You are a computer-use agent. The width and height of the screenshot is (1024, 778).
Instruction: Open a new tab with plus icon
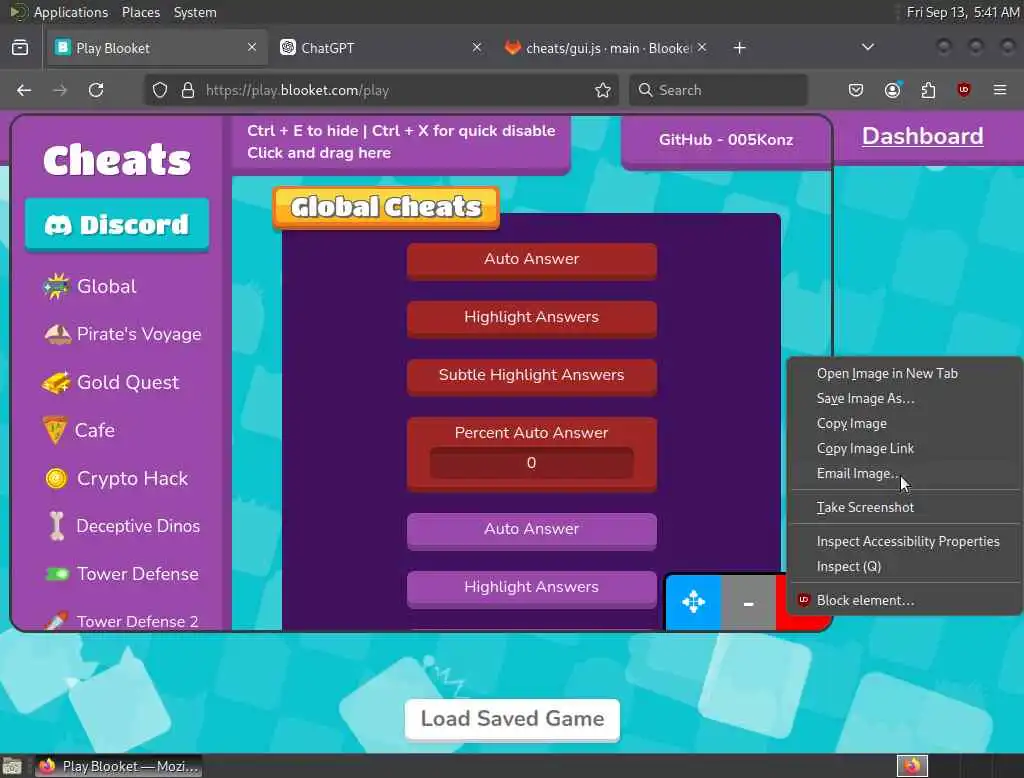tap(739, 48)
